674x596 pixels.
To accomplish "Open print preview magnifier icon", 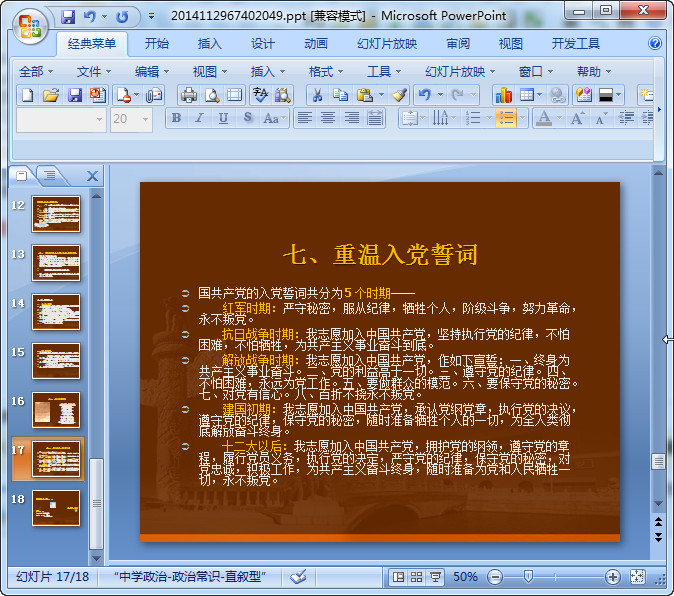I will click(x=212, y=95).
